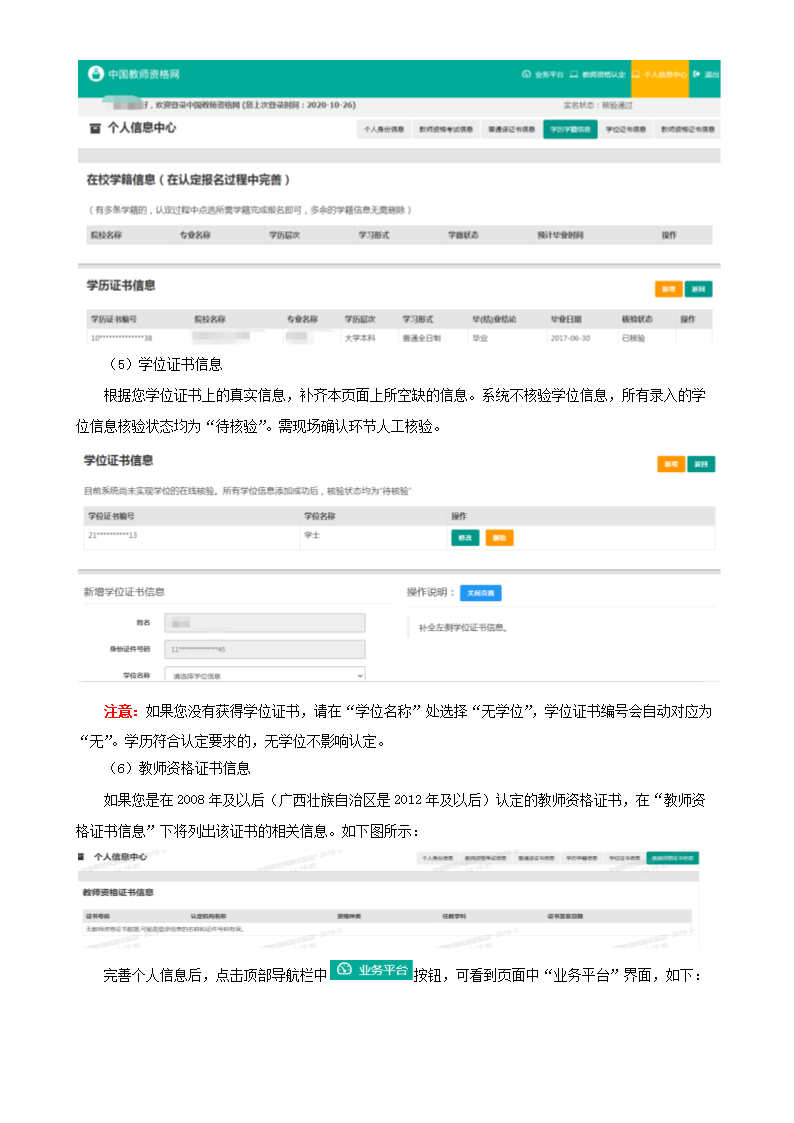Click the blue 关闭页面 button
This screenshot has height=1123, width=794.
pyautogui.click(x=480, y=593)
